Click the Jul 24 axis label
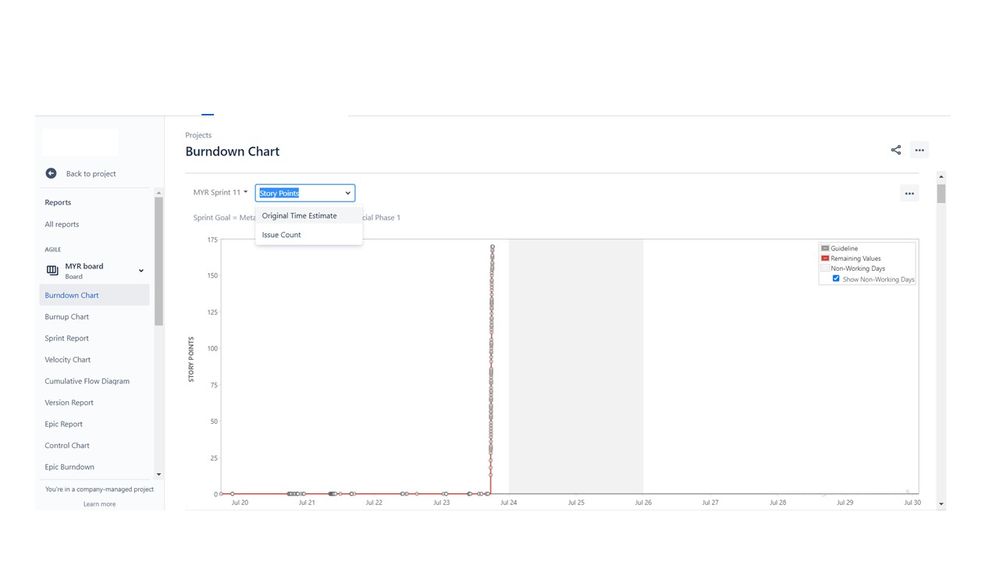999x562 pixels. 508,503
